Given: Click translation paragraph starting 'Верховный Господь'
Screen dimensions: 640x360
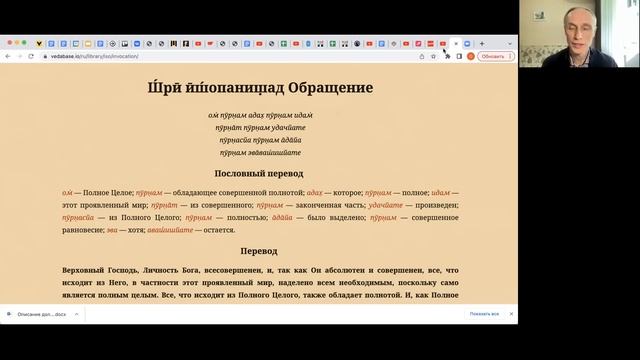Looking at the screenshot, I should [260, 282].
